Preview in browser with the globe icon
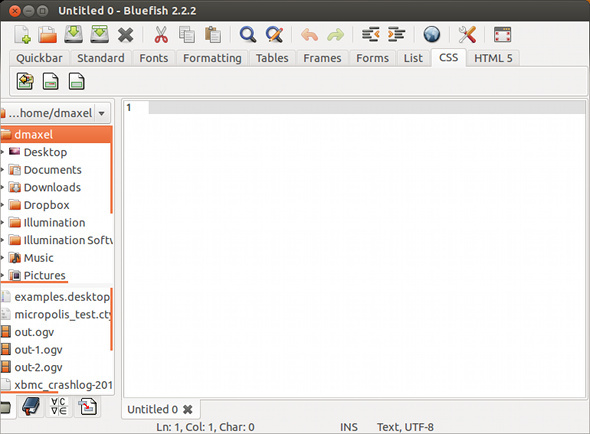 click(x=432, y=35)
